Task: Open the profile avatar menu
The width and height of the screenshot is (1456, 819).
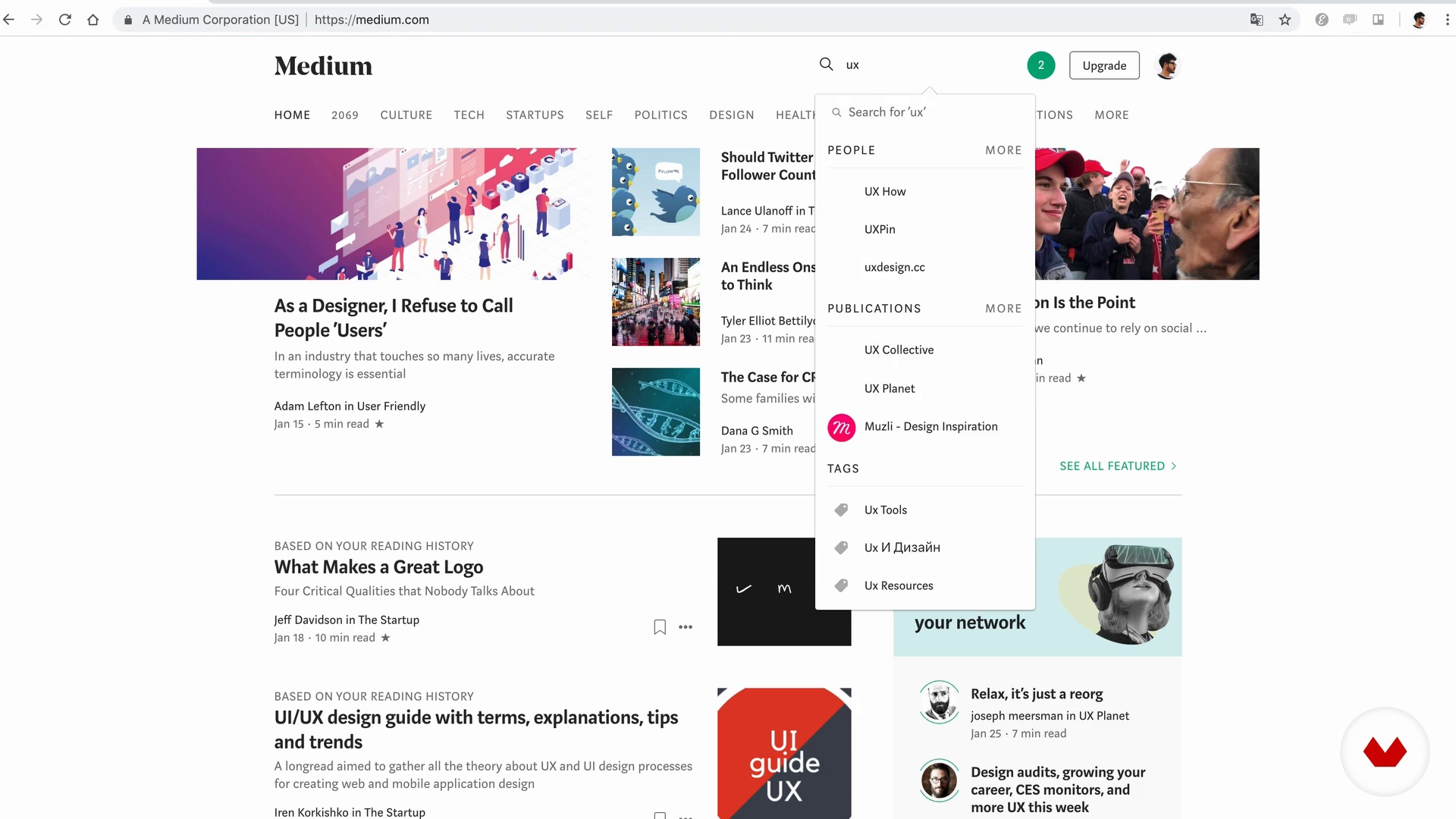Action: pos(1167,65)
